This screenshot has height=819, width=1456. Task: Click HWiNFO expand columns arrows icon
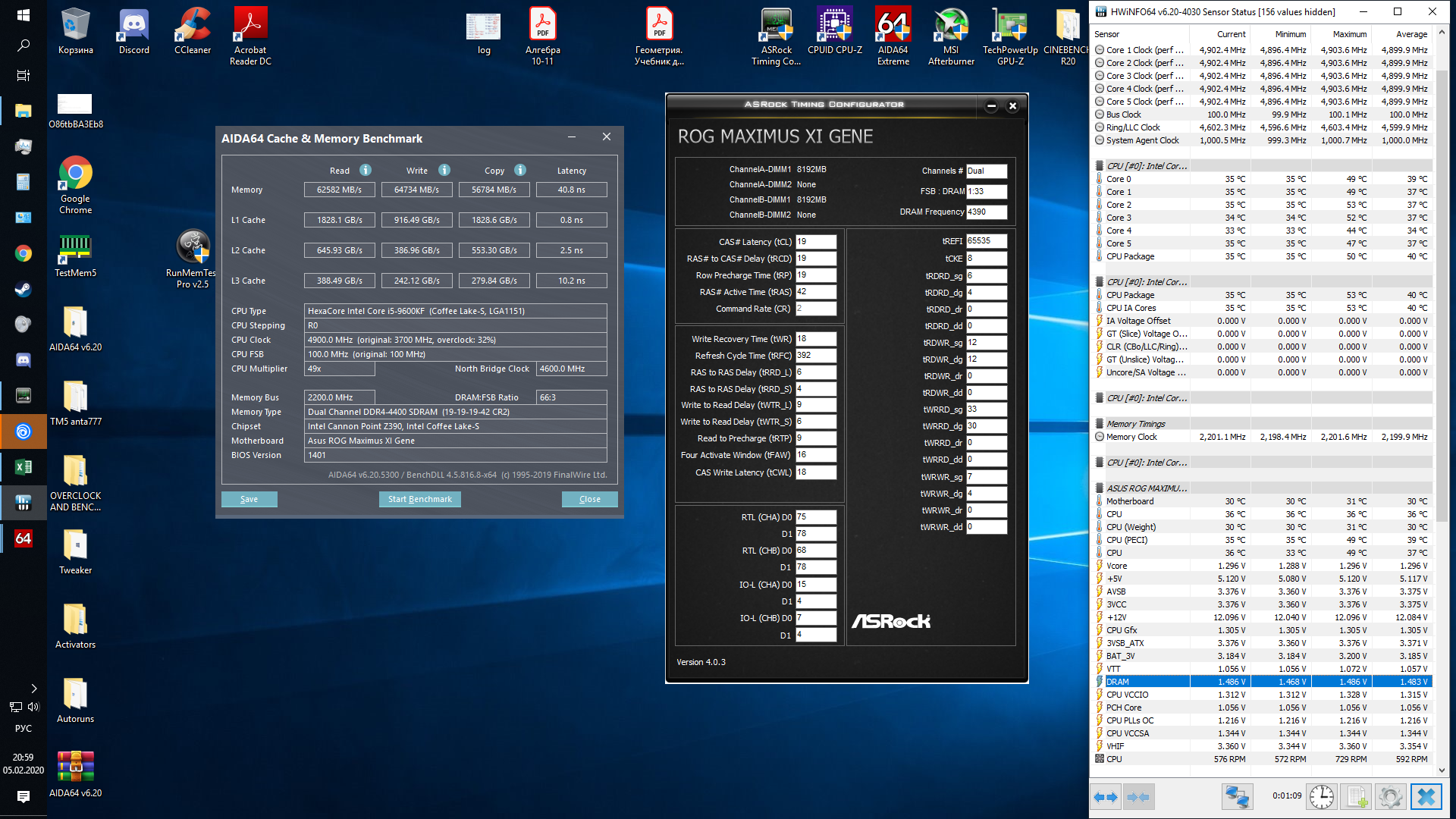1106,797
